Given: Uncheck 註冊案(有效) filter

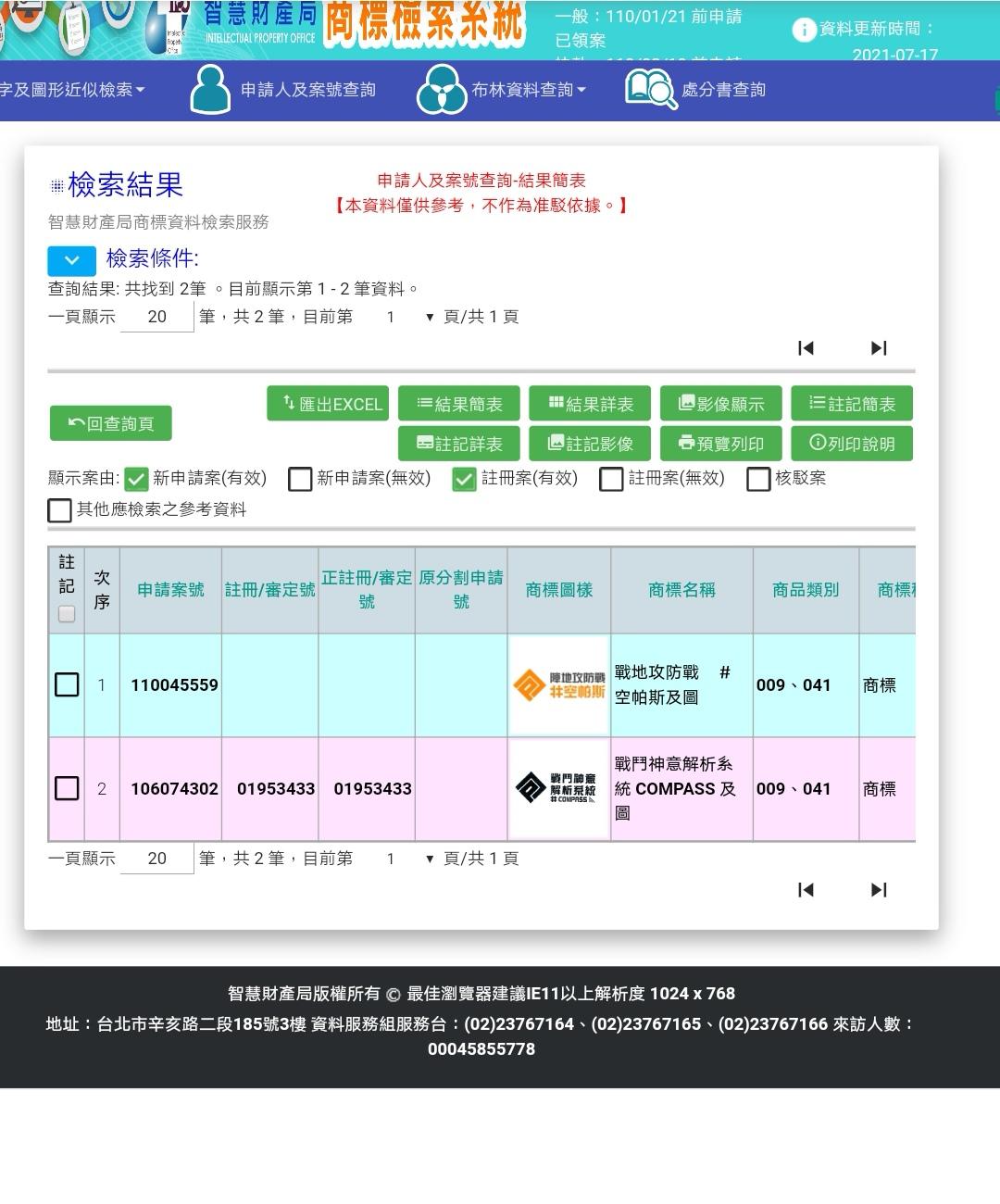Looking at the screenshot, I should pos(465,479).
